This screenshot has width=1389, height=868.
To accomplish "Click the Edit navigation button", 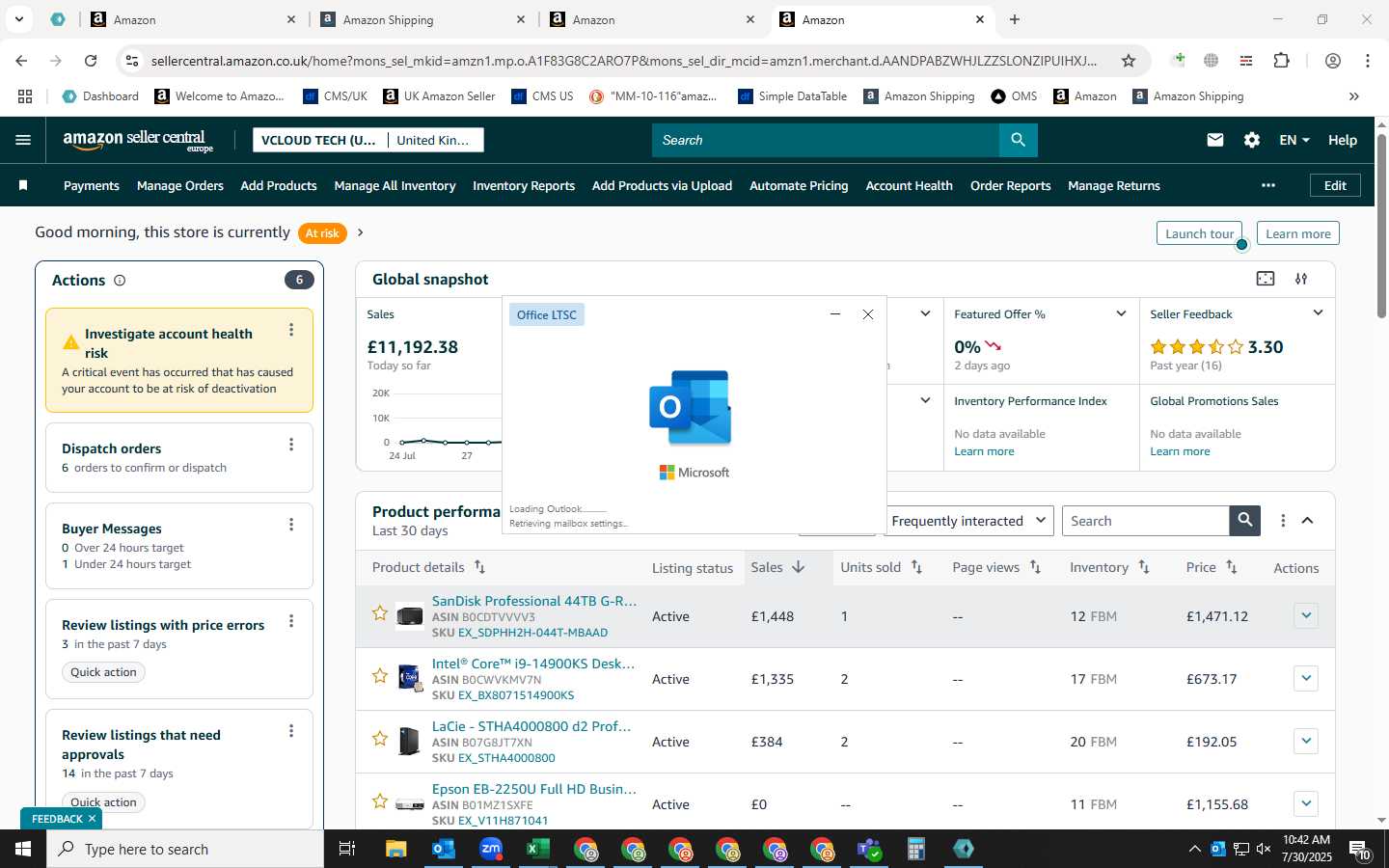I will (x=1335, y=185).
